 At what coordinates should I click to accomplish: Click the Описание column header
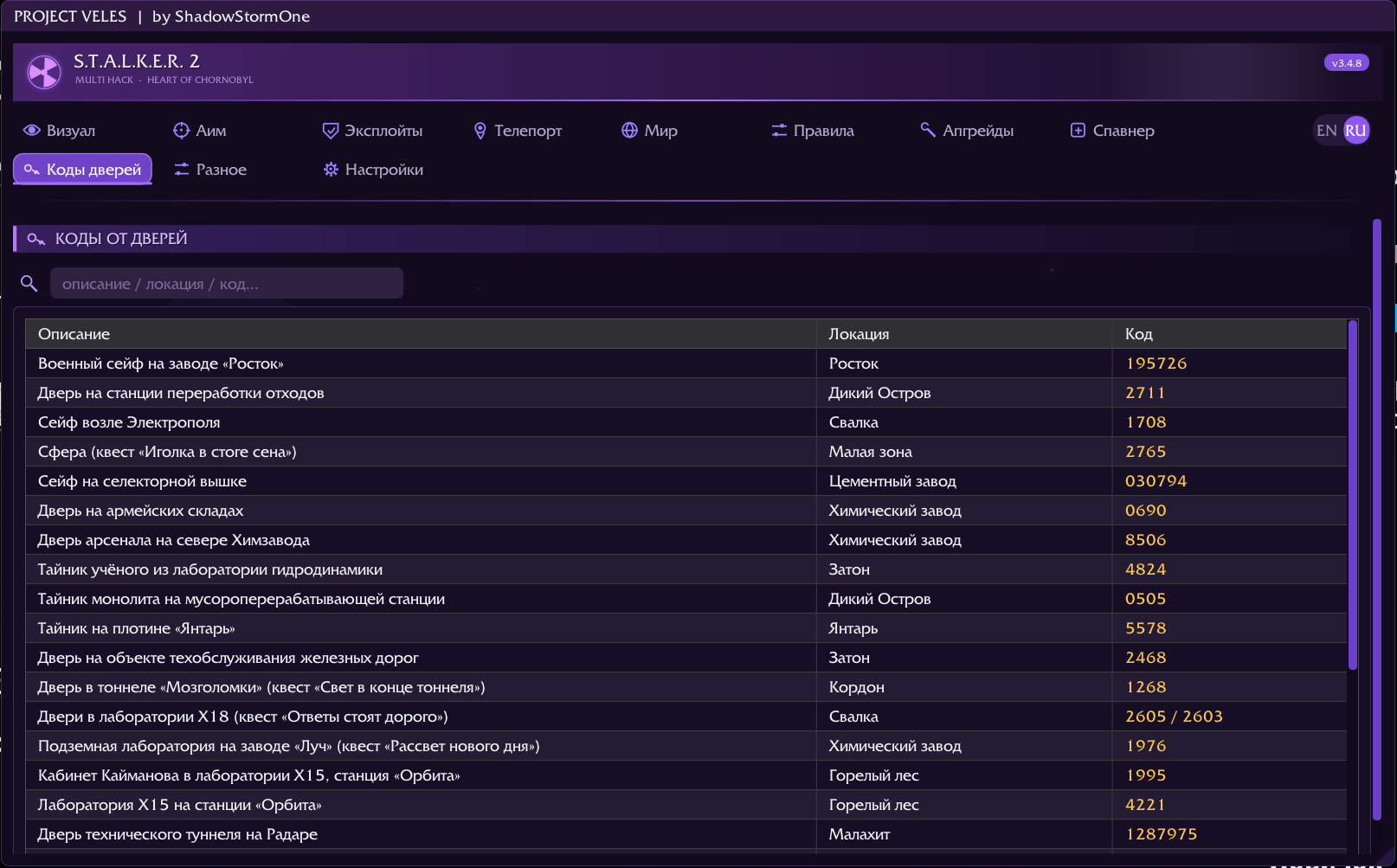[421, 334]
